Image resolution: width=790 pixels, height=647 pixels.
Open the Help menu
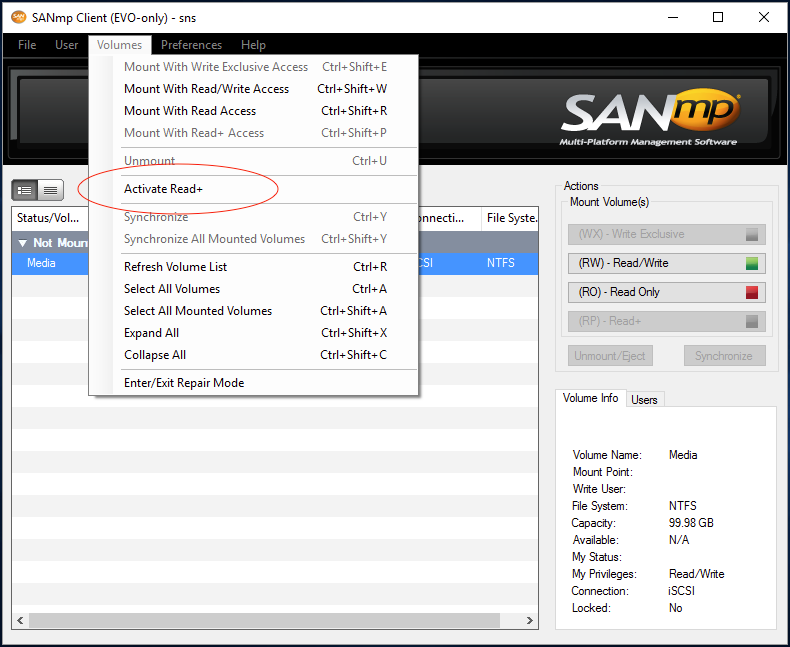(253, 45)
